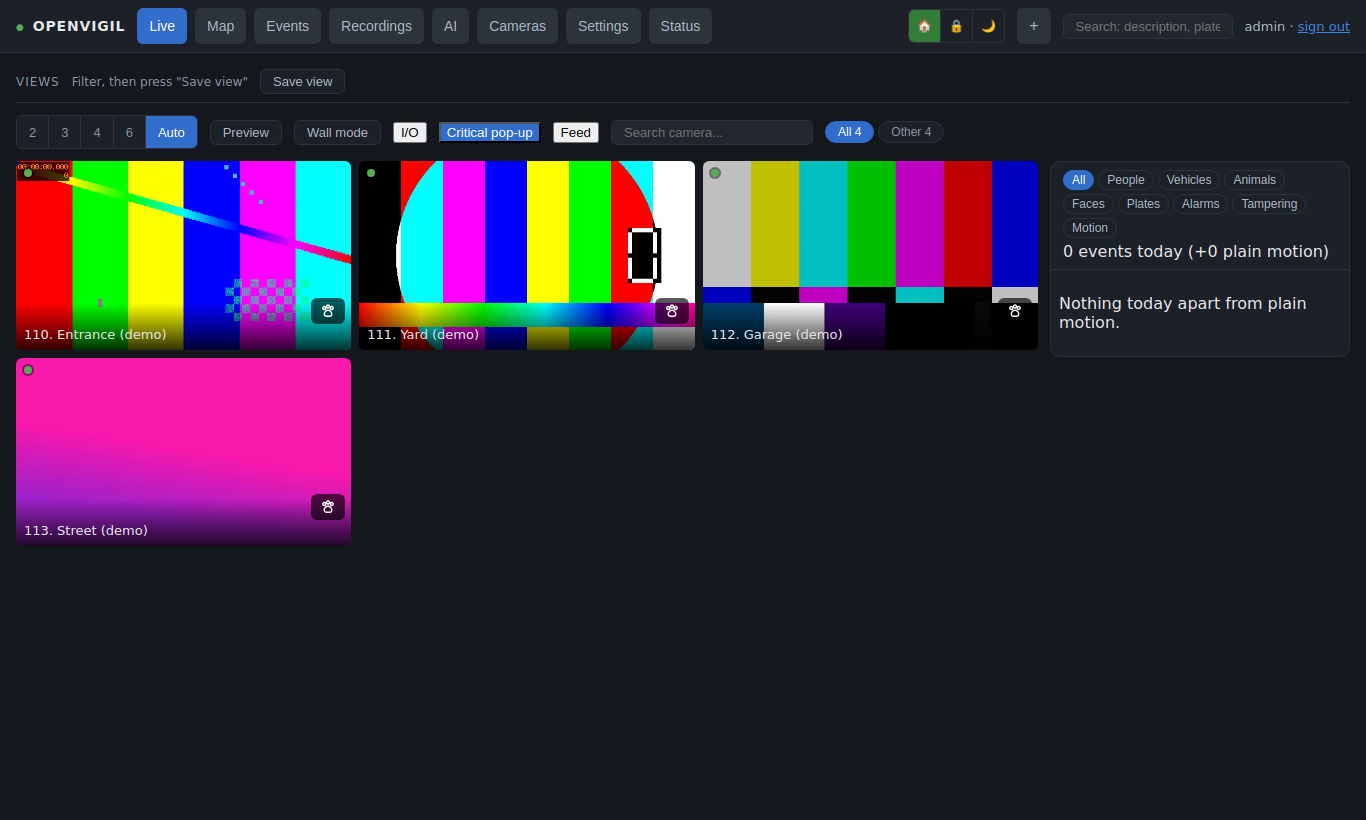Select the Auto grid layout
Image resolution: width=1366 pixels, height=820 pixels.
pos(171,132)
